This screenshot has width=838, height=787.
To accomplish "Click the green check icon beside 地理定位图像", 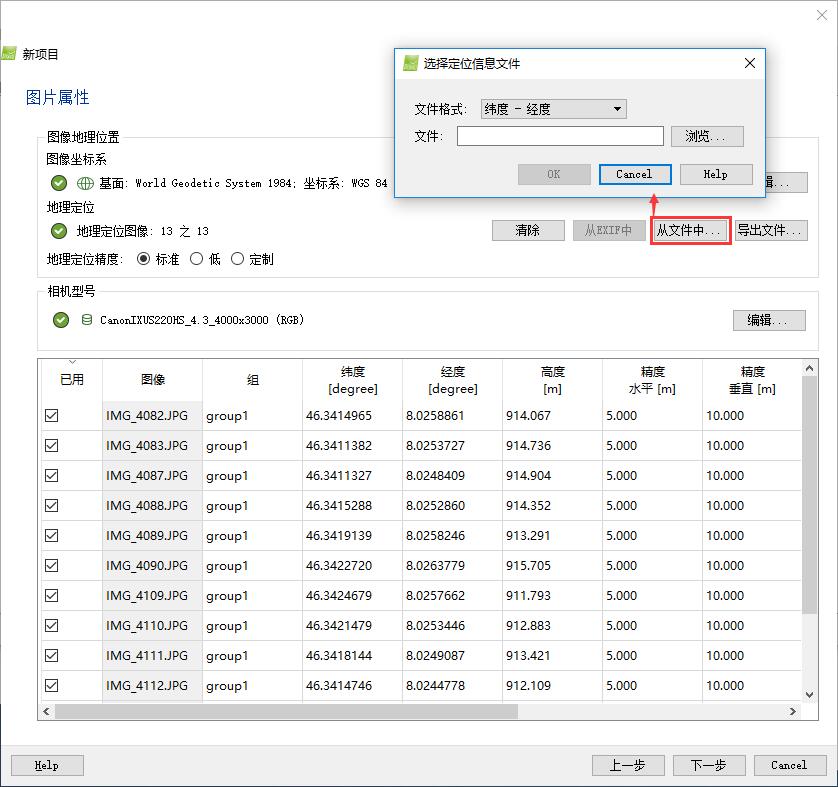I will (59, 231).
